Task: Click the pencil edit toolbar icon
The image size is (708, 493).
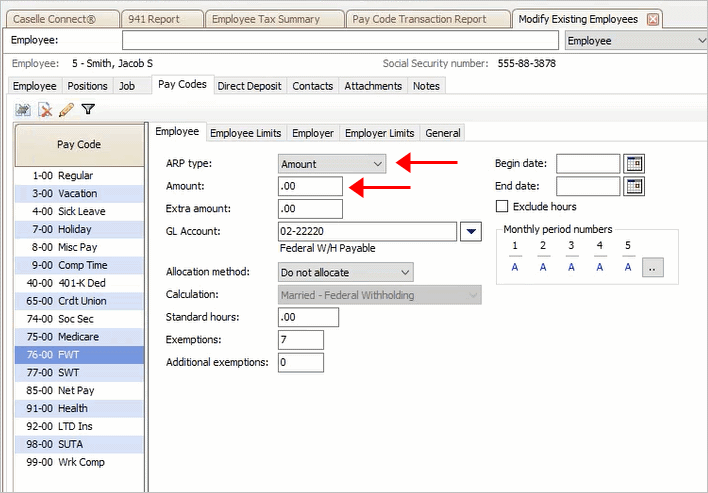Action: [66, 109]
